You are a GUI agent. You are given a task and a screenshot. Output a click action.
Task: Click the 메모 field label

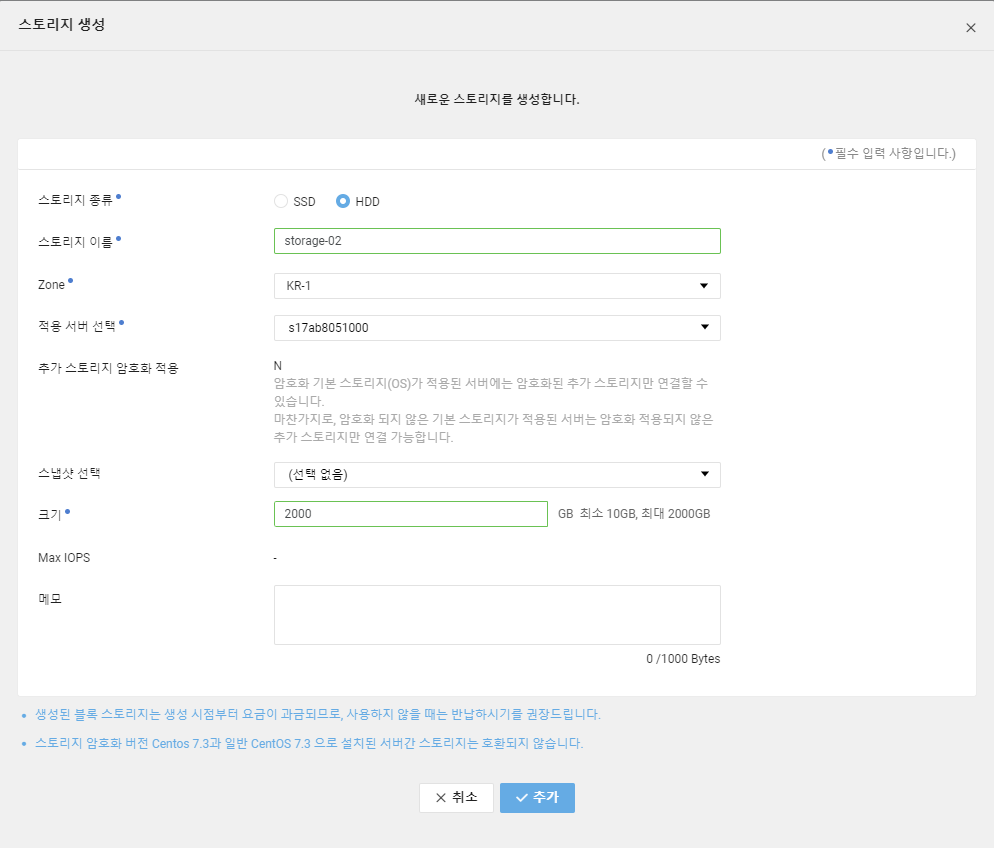pos(50,599)
